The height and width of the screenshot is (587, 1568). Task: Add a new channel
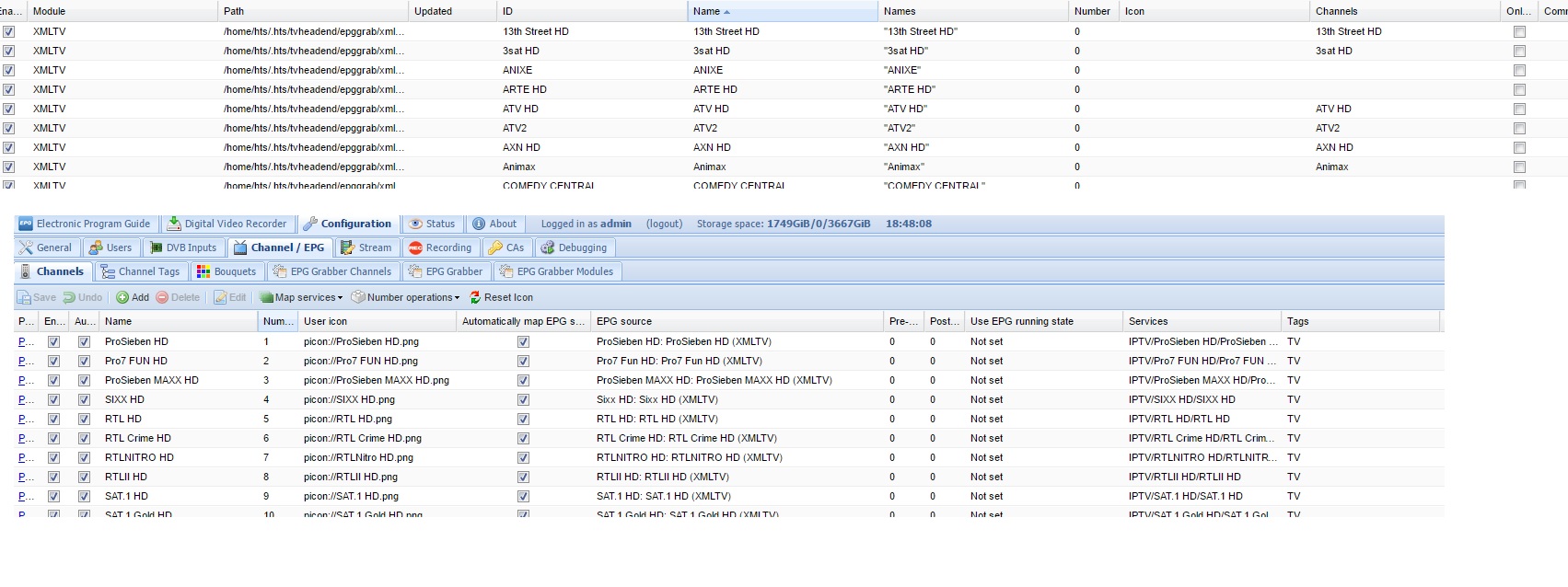point(133,297)
